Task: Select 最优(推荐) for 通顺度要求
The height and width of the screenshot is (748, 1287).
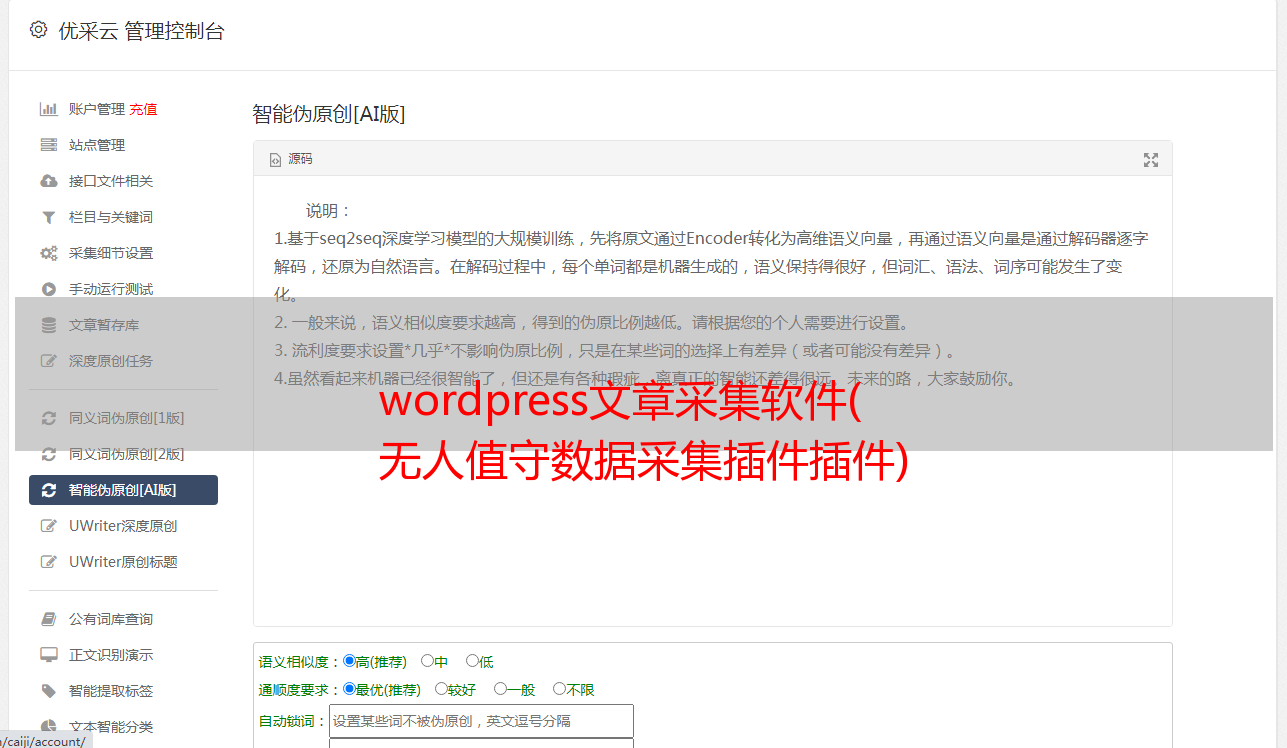Action: coord(349,689)
